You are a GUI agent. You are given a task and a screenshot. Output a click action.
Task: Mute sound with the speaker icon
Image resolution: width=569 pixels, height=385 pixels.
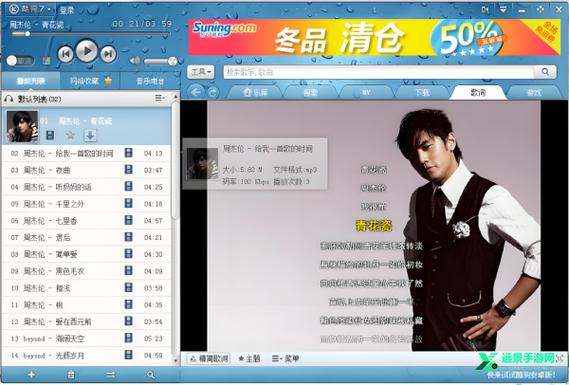[x=135, y=61]
